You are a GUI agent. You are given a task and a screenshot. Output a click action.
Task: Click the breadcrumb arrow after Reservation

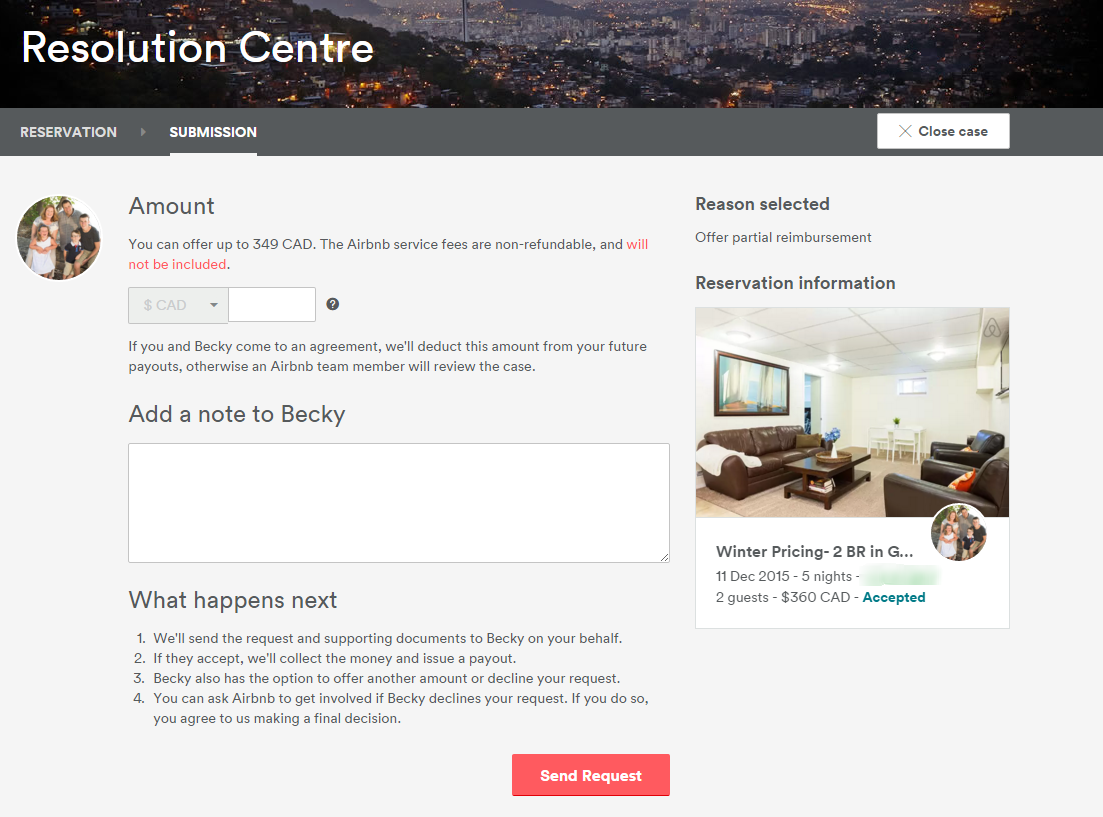coord(143,132)
